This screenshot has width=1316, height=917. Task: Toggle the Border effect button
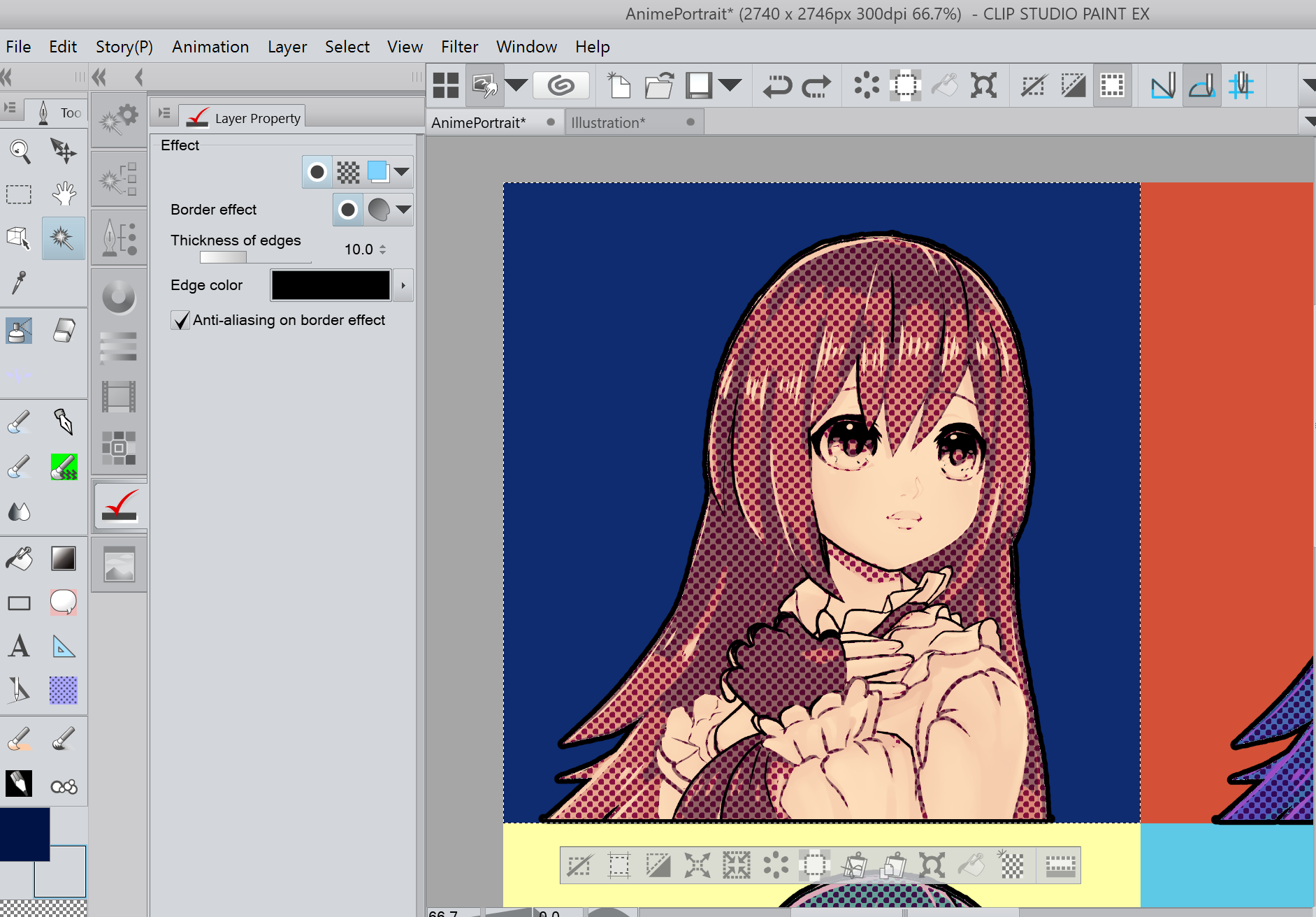(317, 172)
